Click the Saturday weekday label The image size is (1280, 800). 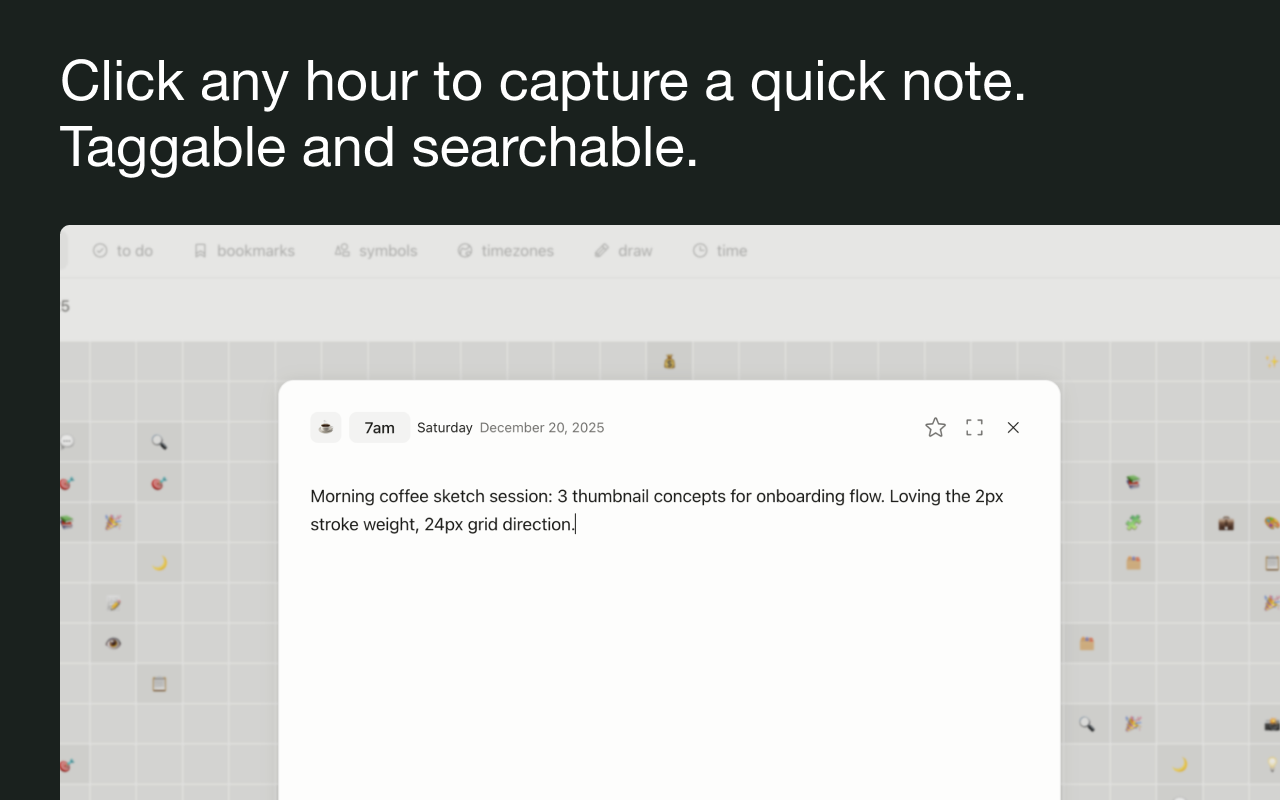tap(444, 428)
